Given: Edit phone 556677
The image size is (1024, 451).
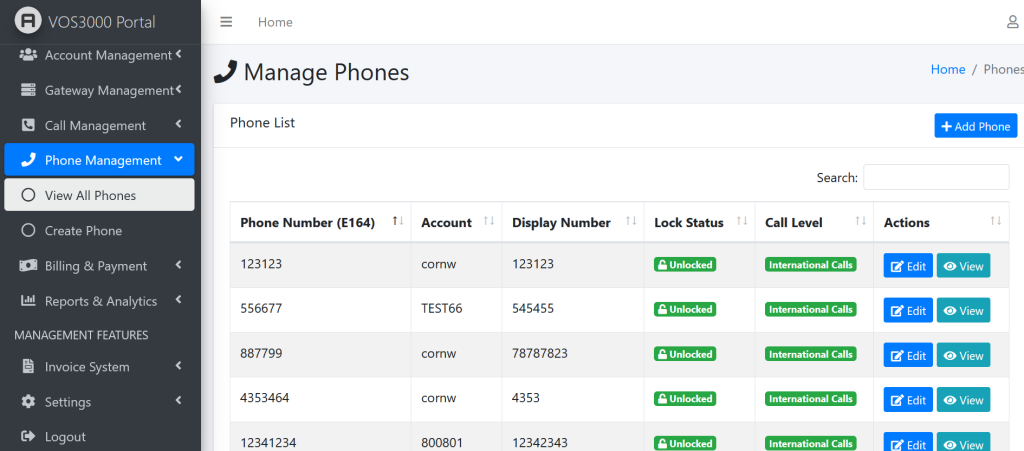Looking at the screenshot, I should click(908, 310).
